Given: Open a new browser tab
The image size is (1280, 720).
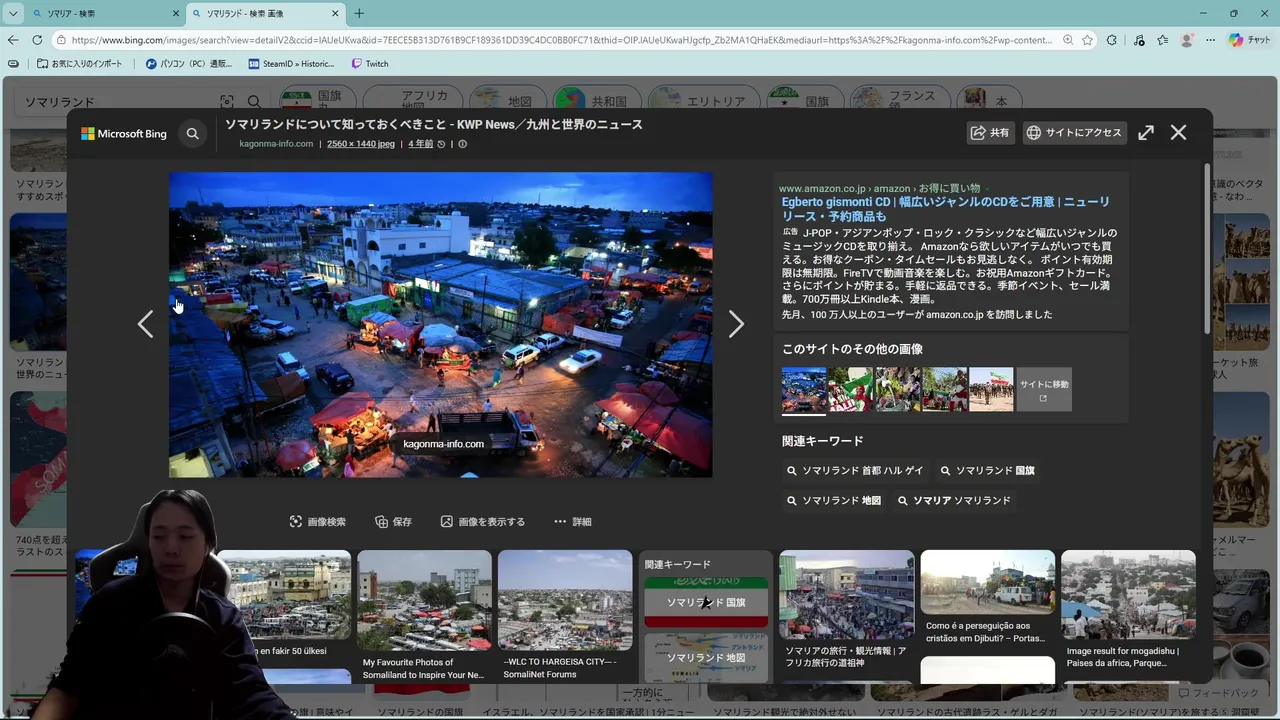Looking at the screenshot, I should [359, 13].
